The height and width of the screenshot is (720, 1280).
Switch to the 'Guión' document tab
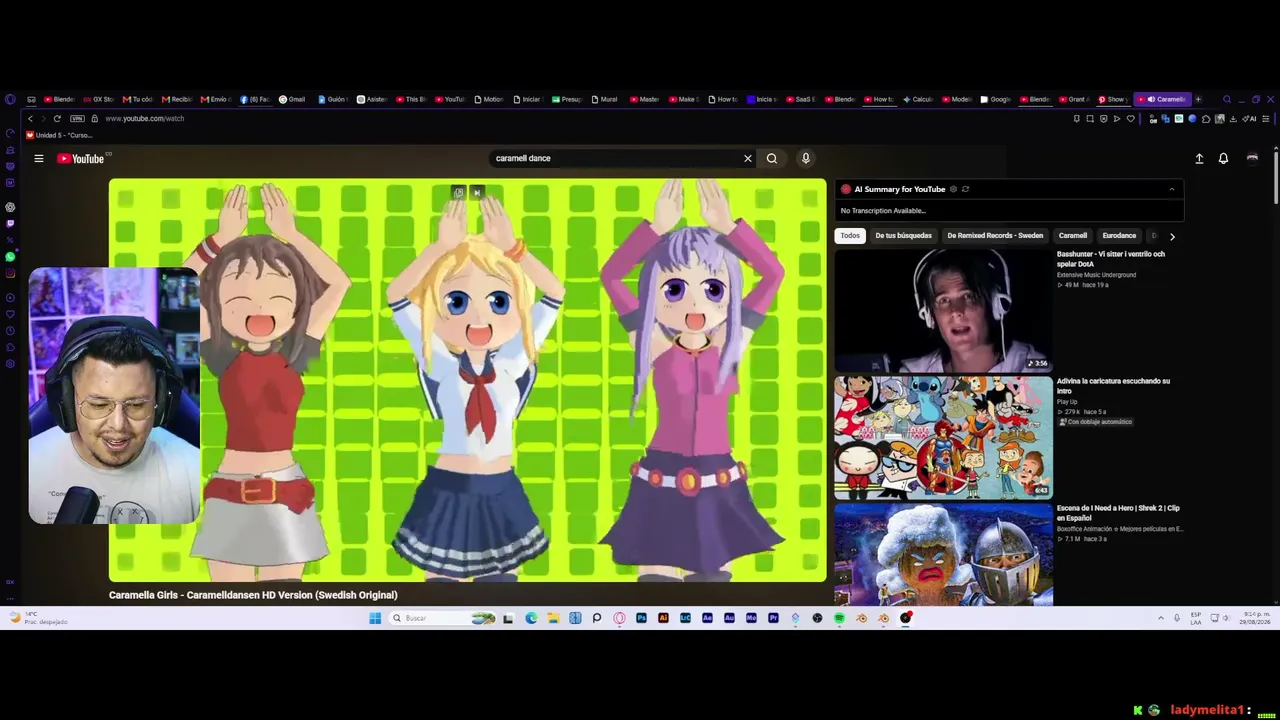(332, 99)
